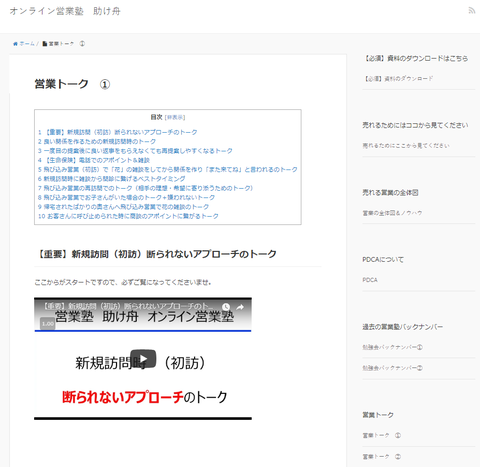Viewport: 480px width, 467px height.
Task: Click the paragraph ここからがスタートですので
Action: tap(123, 282)
